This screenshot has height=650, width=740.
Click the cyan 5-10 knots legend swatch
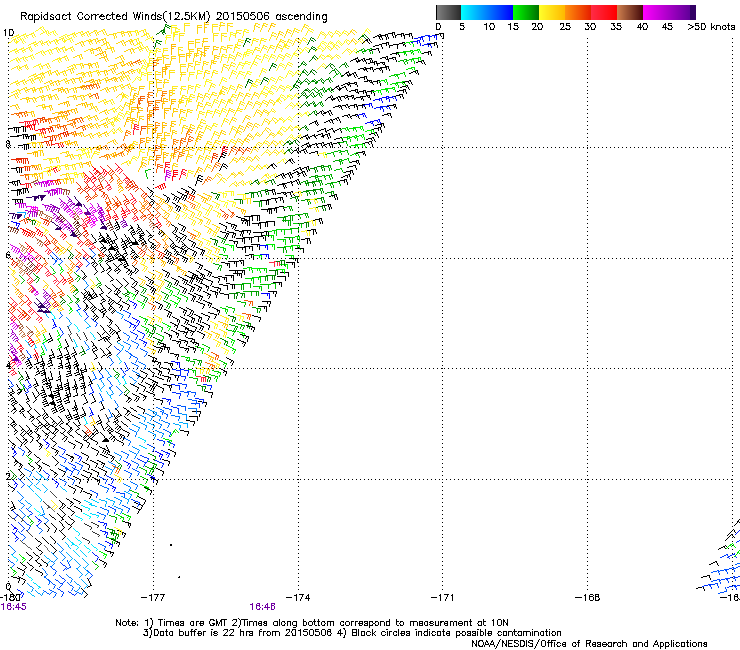pos(474,12)
